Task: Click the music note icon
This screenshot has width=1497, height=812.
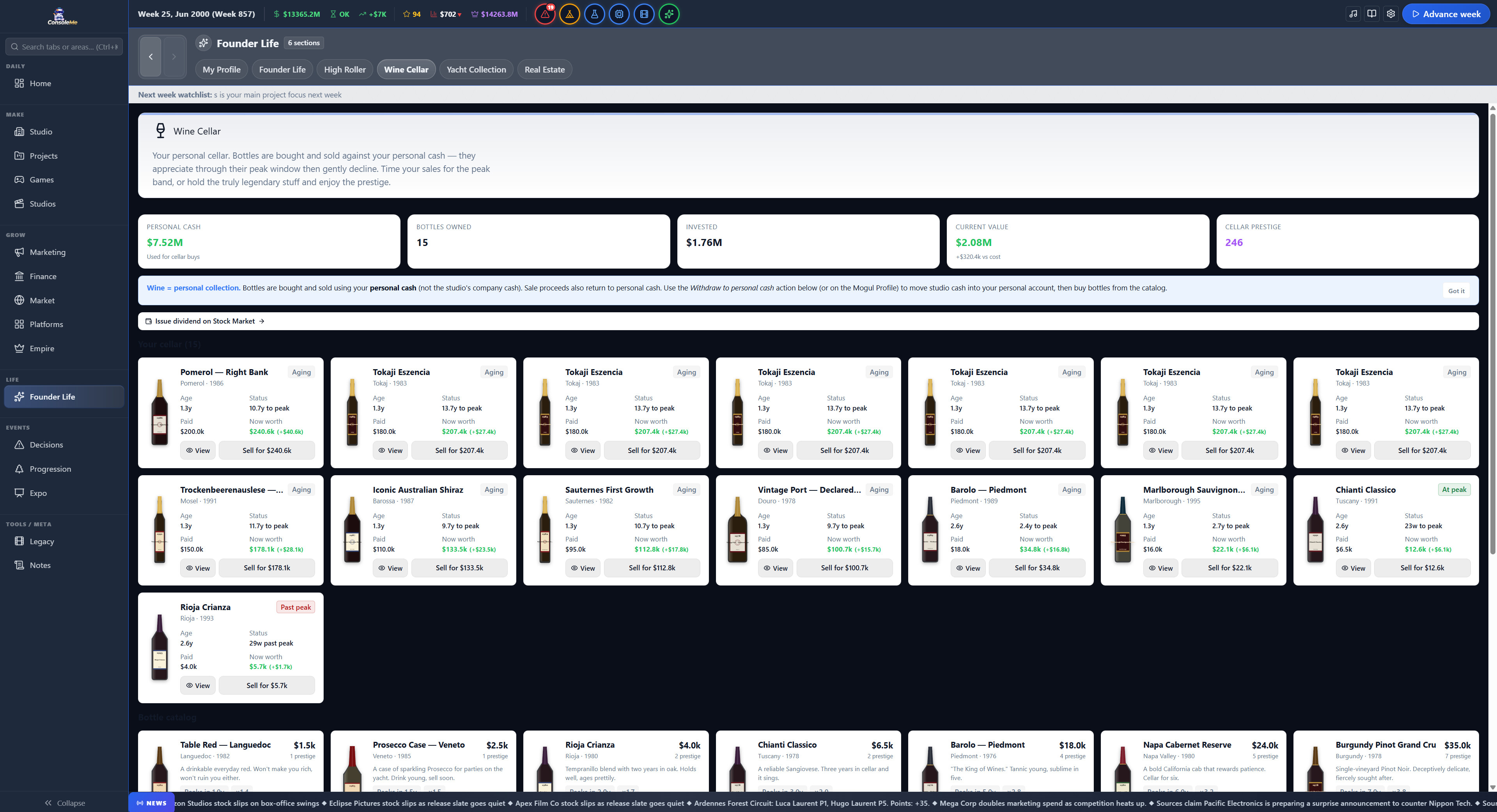Action: pyautogui.click(x=1354, y=14)
